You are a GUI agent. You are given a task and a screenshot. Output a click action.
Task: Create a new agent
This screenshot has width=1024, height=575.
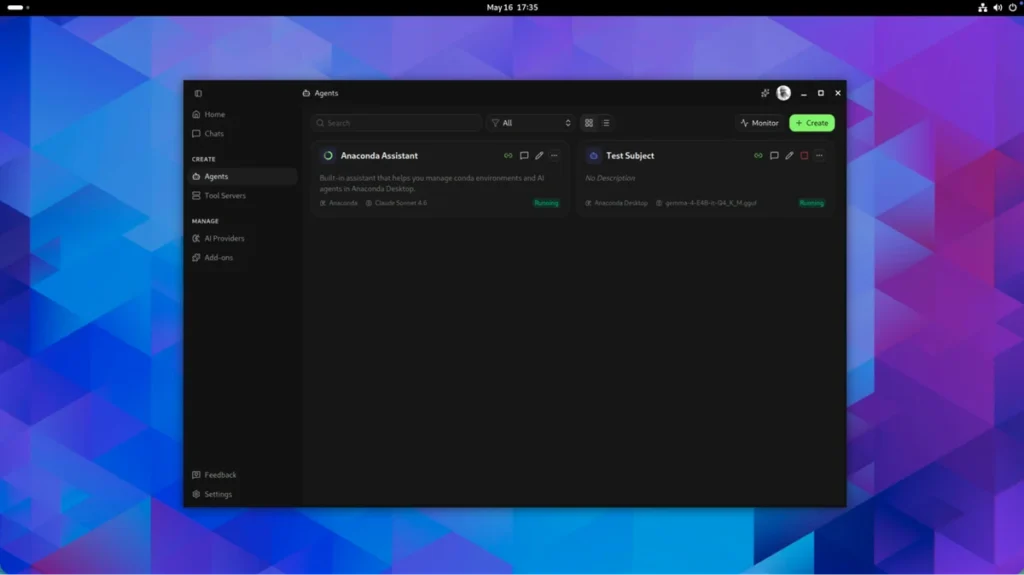812,123
